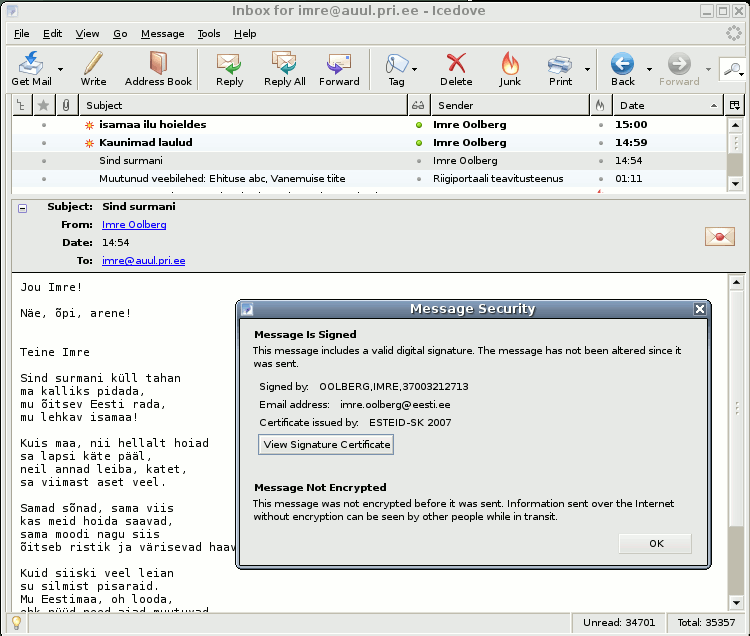Viewport: 750px width, 636px height.
Task: Toggle read dot for Sind surmani
Action: [x=419, y=161]
